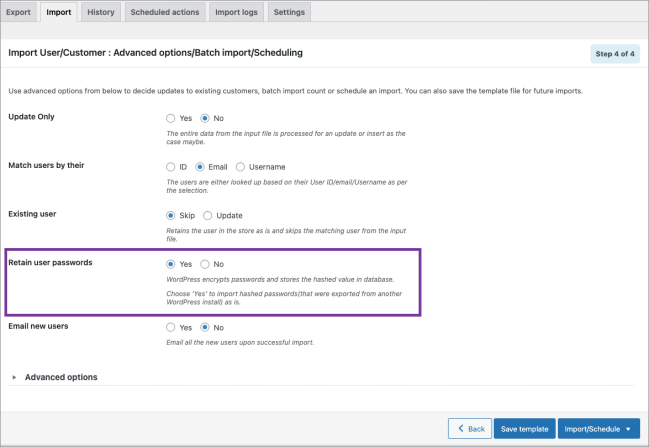The height and width of the screenshot is (447, 649).
Task: Open the History tab
Action: pos(100,12)
